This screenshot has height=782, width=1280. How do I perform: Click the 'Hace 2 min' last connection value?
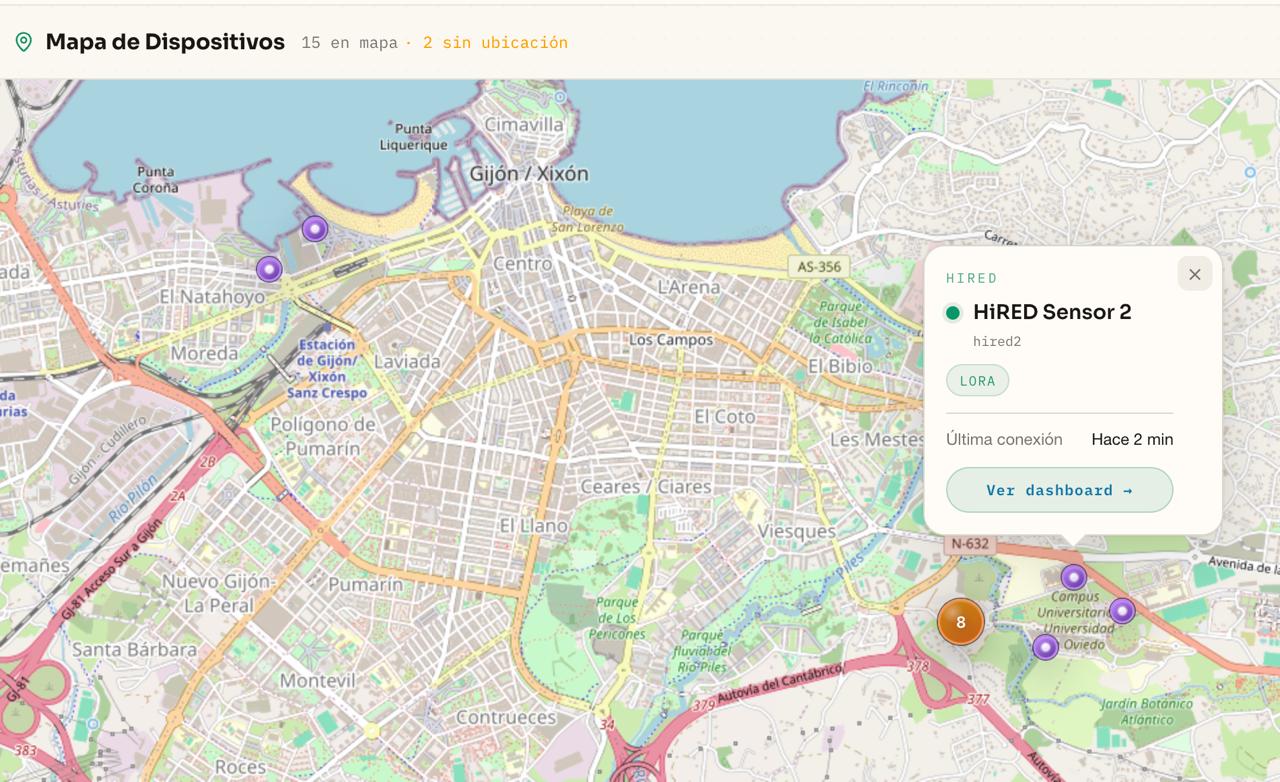1132,439
